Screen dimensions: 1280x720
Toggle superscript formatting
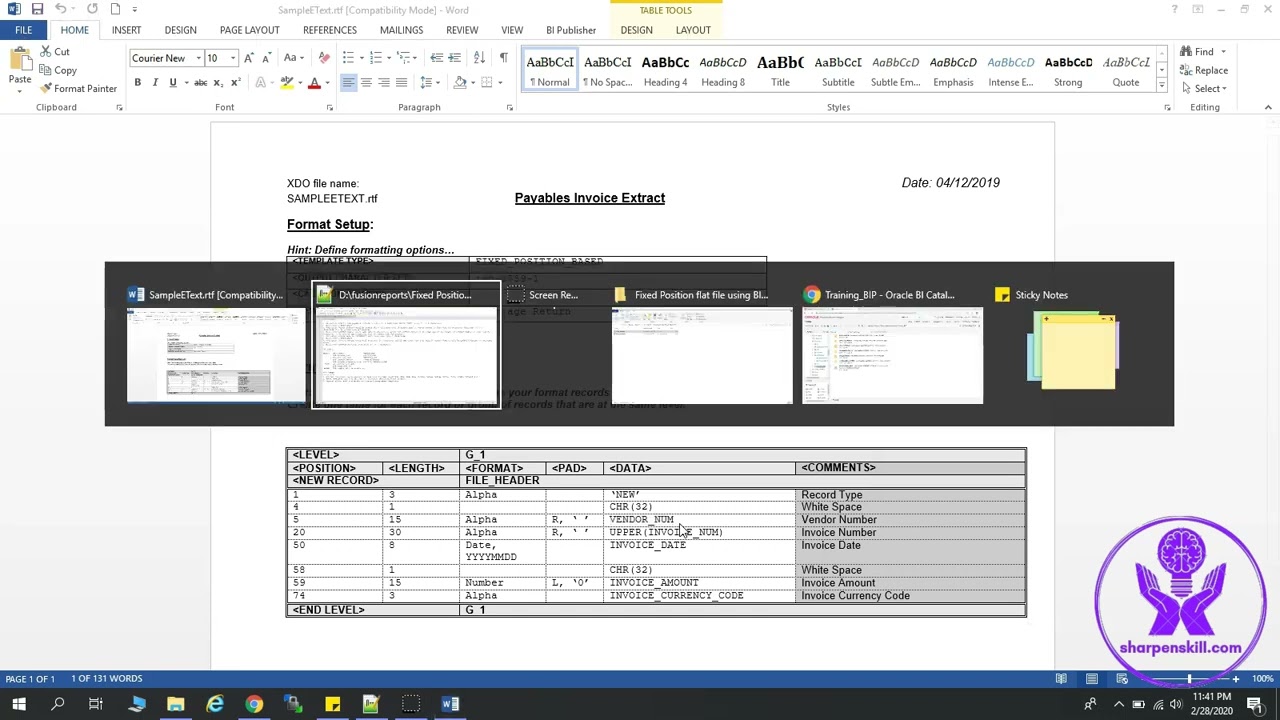pyautogui.click(x=236, y=82)
